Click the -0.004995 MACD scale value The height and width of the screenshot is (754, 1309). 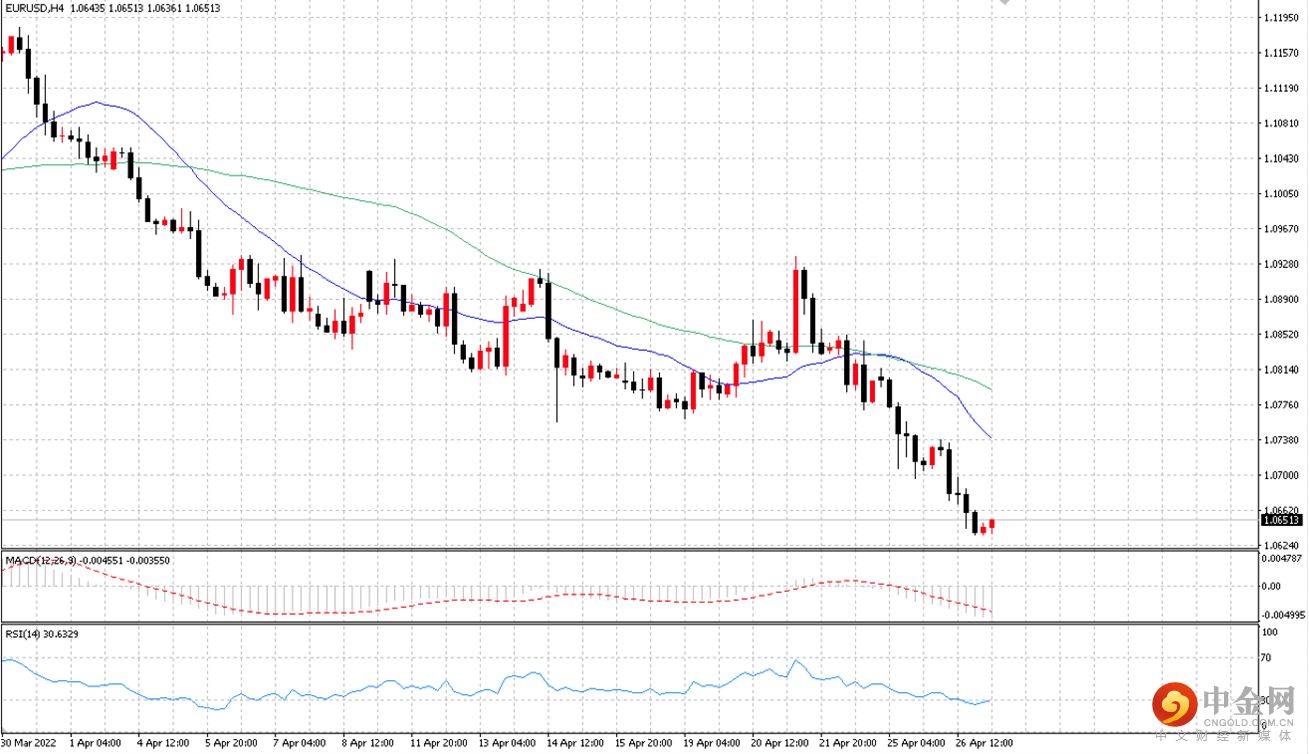1283,615
